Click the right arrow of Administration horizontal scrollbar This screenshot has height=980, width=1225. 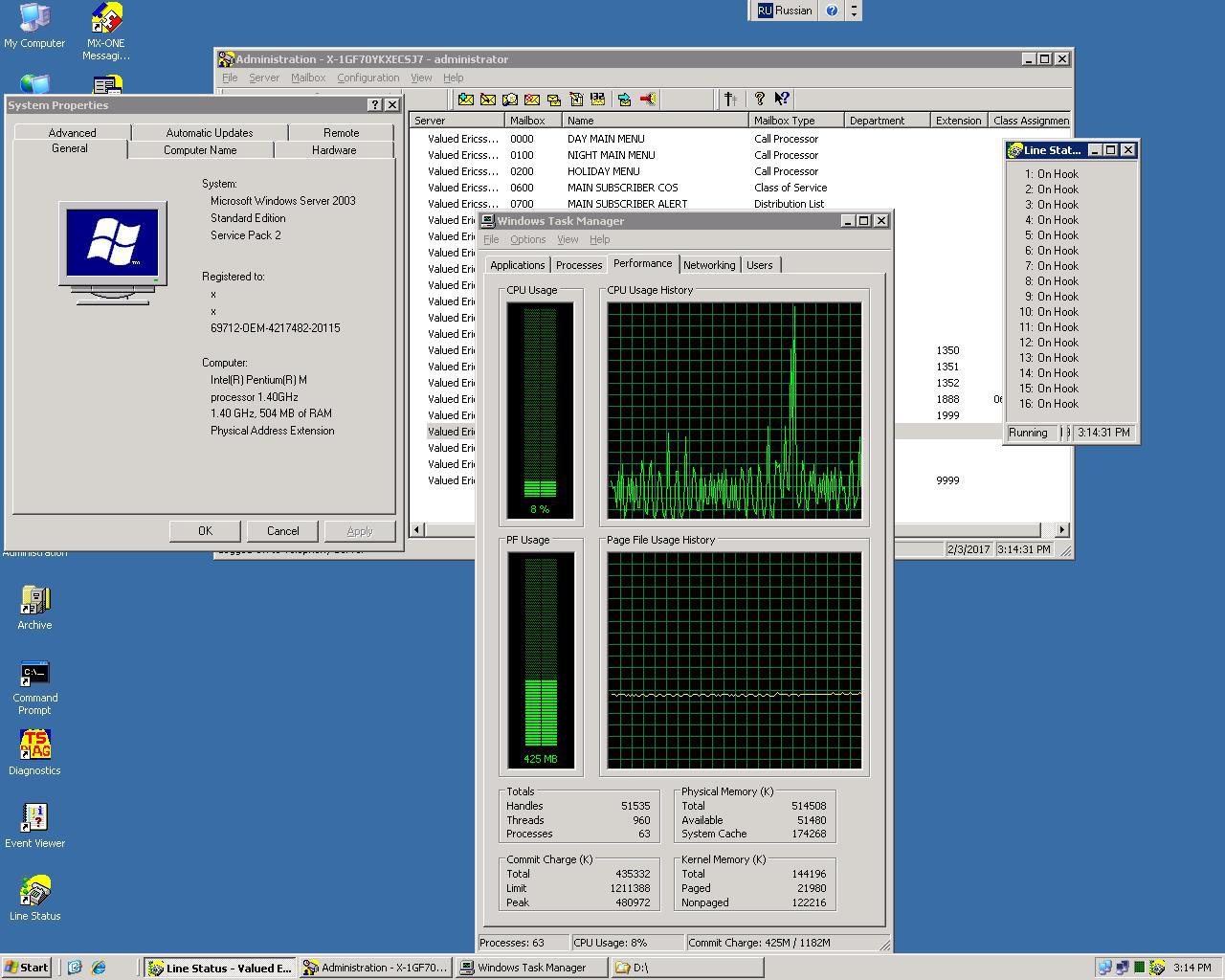click(1061, 529)
